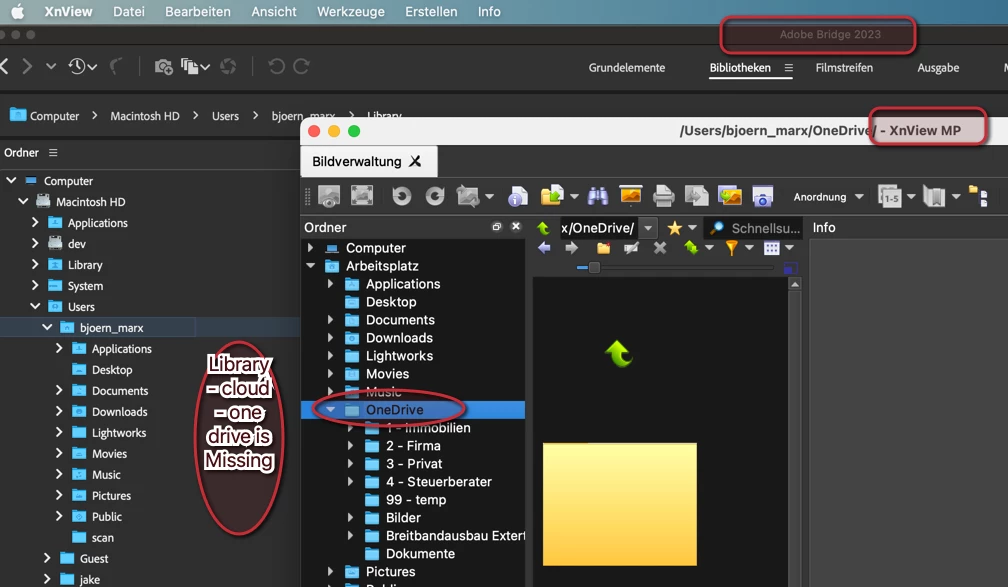Select the yellow folder thumbnail in XnView
This screenshot has height=587, width=1008.
coord(619,504)
